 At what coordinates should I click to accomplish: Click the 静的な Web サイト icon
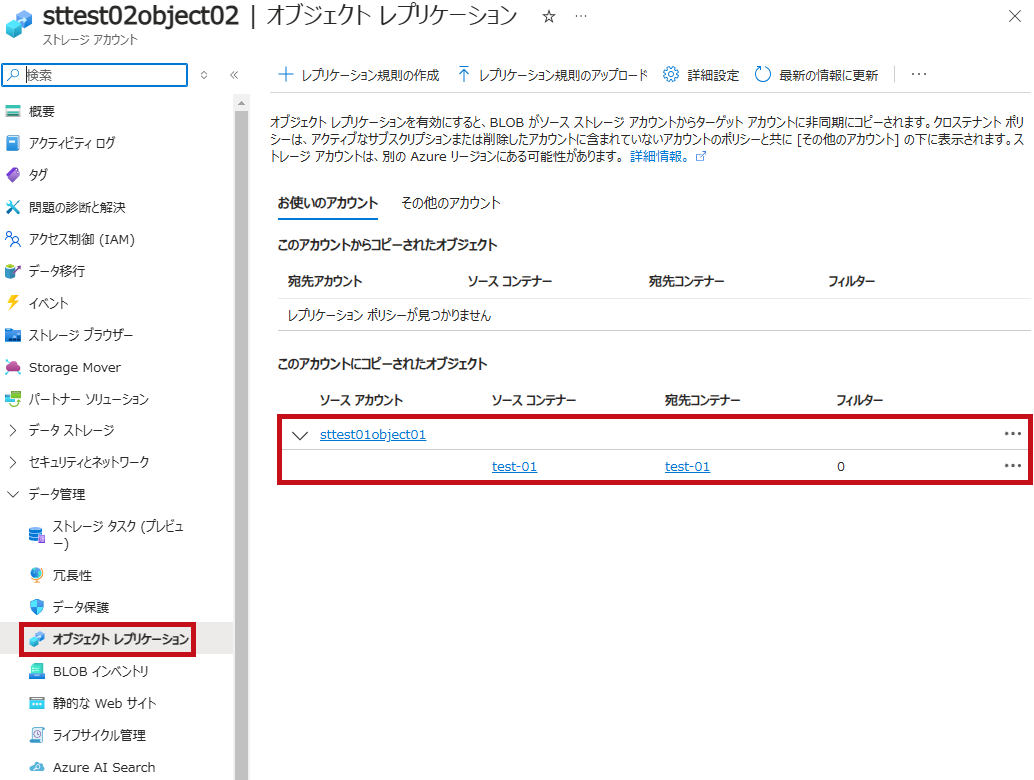[x=37, y=703]
